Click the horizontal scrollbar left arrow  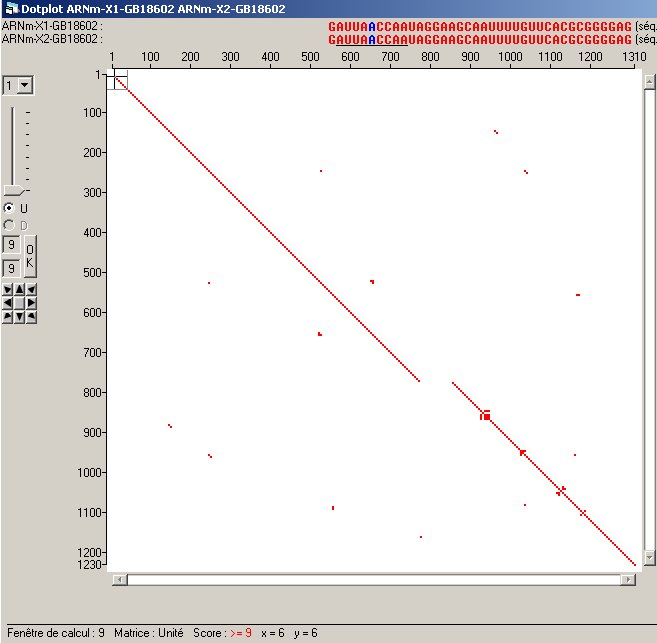(120, 579)
